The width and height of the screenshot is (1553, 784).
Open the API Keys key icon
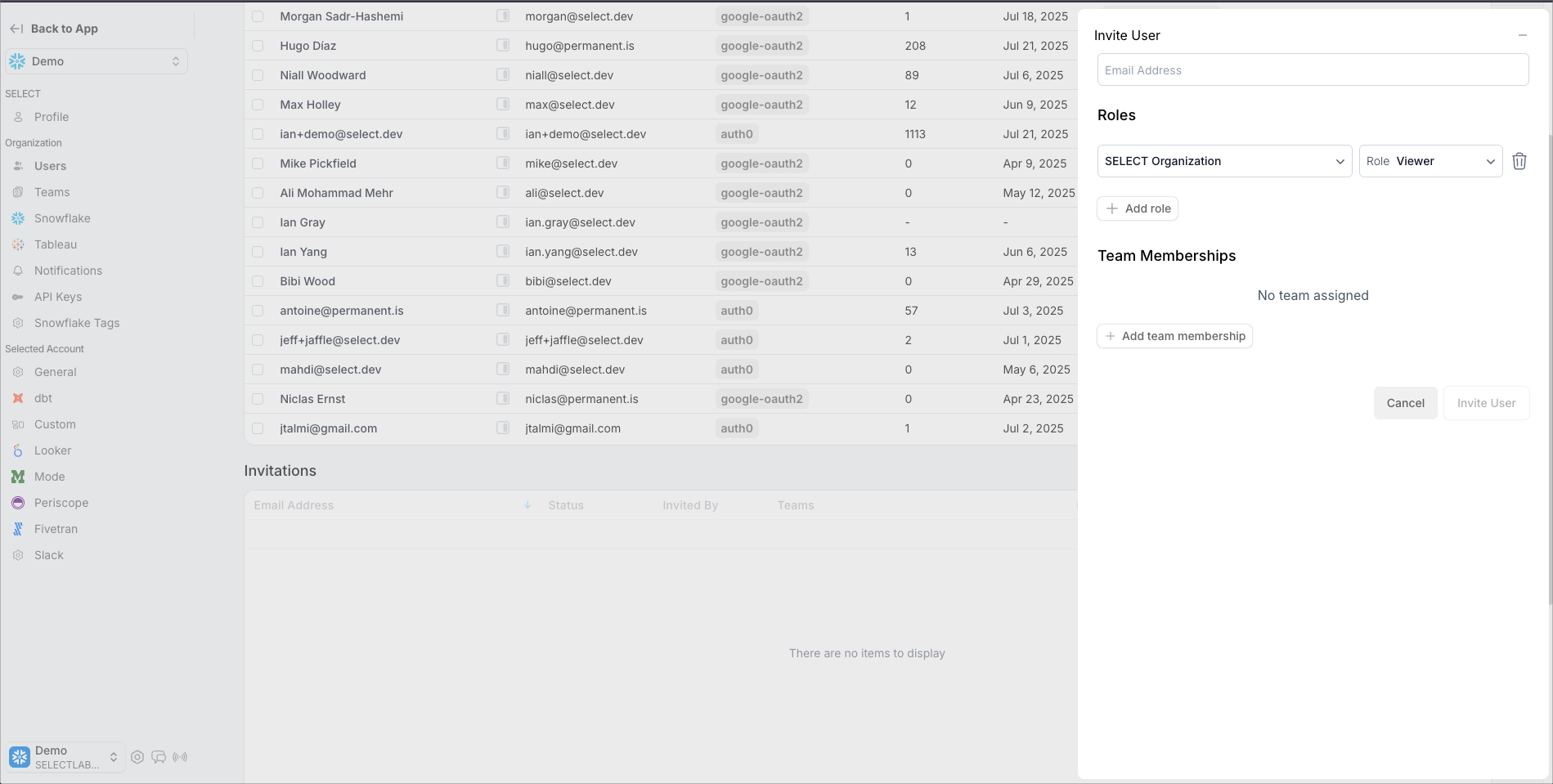[x=18, y=297]
